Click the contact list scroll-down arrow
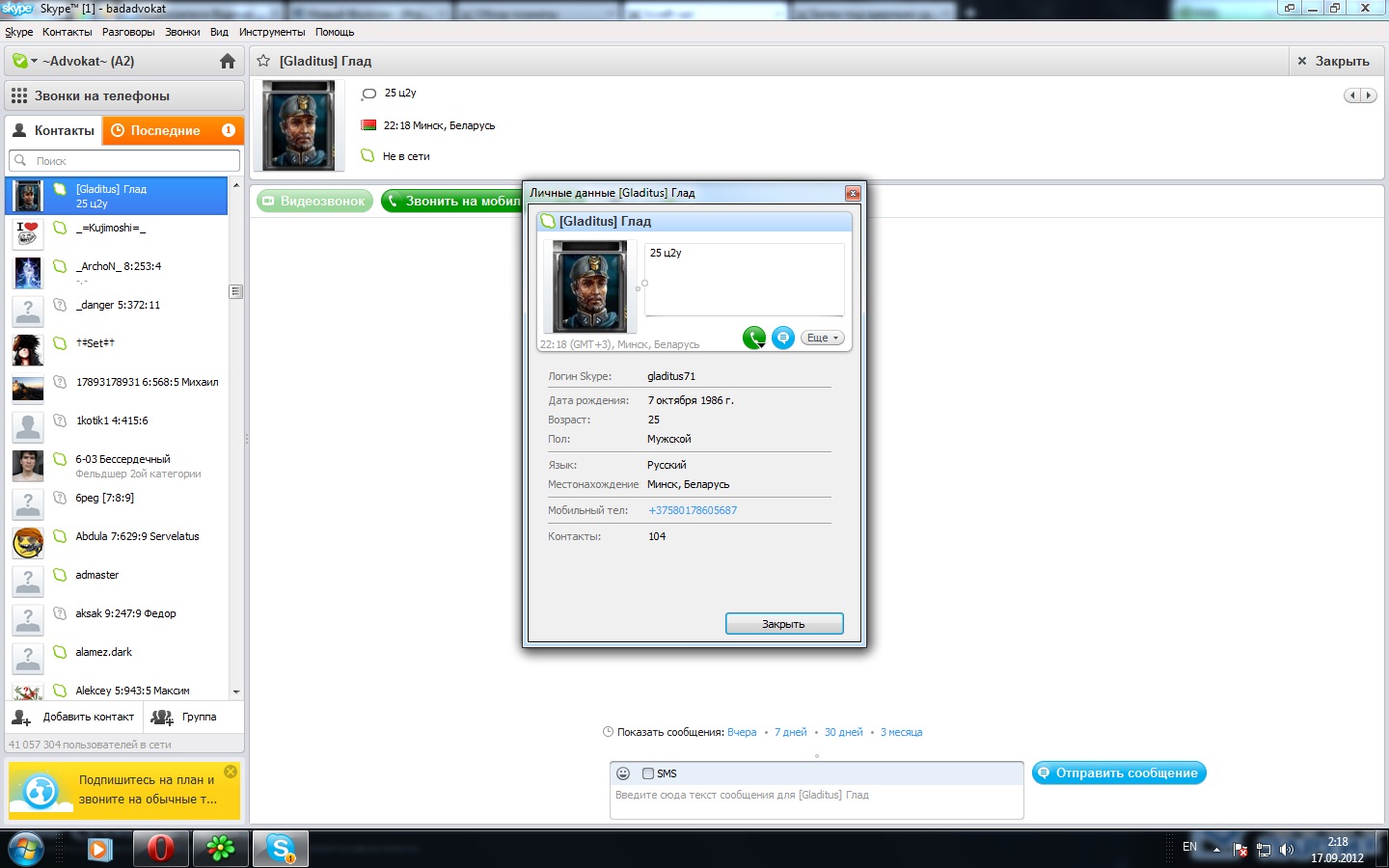The height and width of the screenshot is (868, 1389). (235, 692)
